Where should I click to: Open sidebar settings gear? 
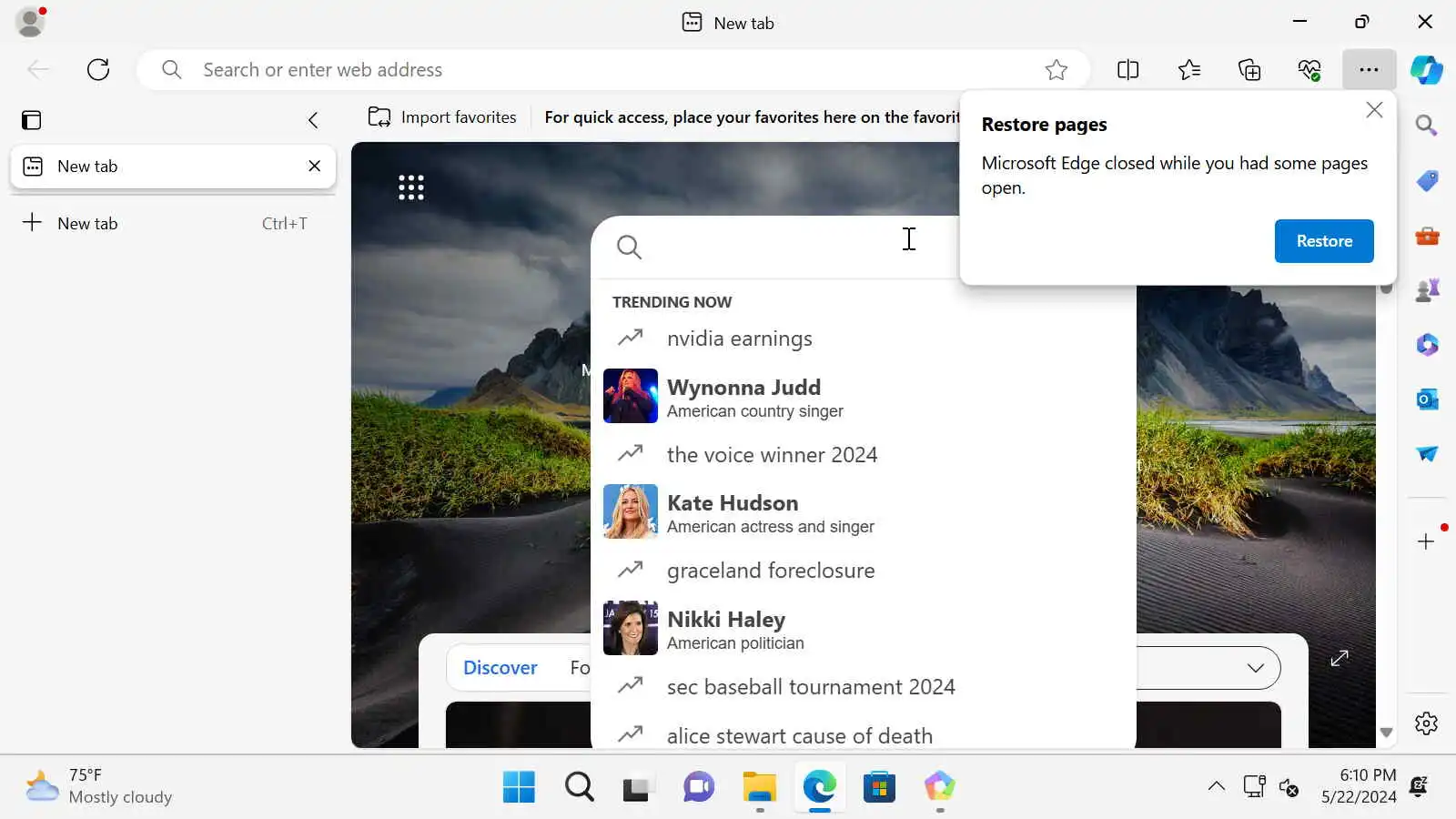click(x=1426, y=723)
